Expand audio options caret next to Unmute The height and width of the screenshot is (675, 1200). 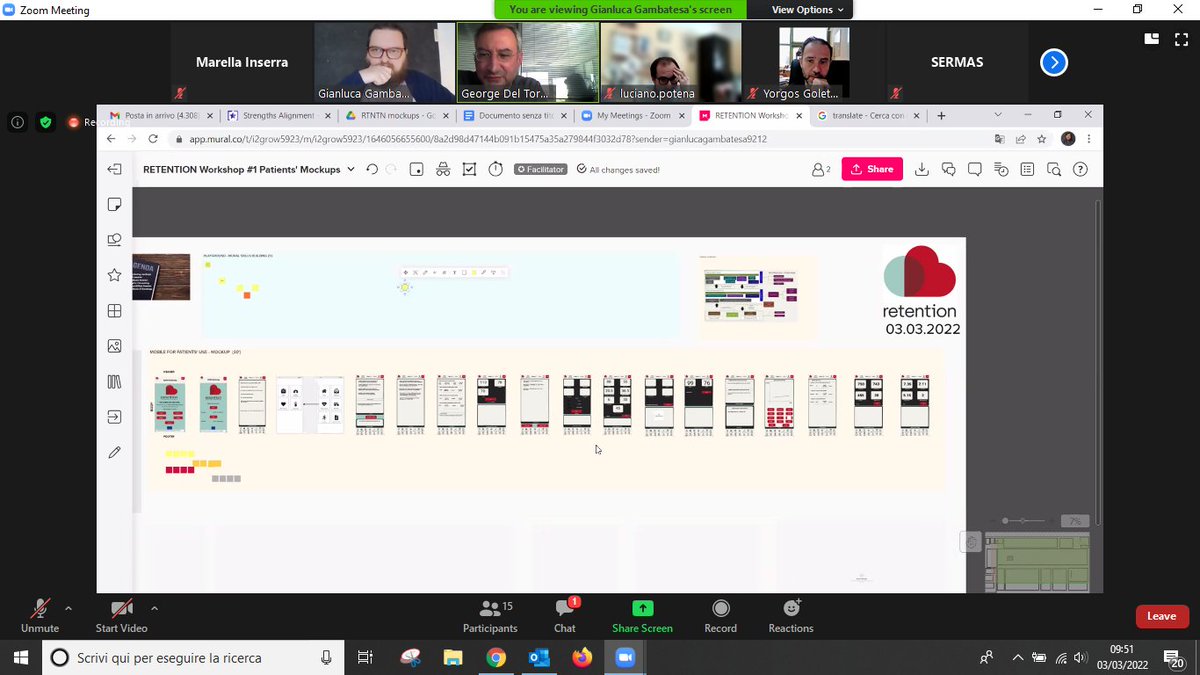[68, 608]
